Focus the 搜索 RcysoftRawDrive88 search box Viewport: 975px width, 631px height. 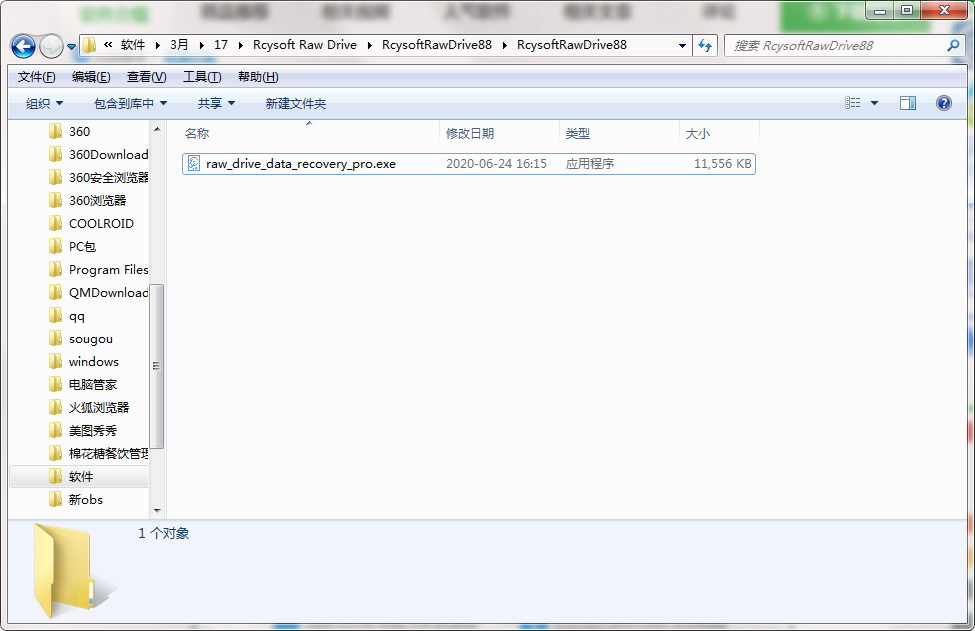point(843,45)
